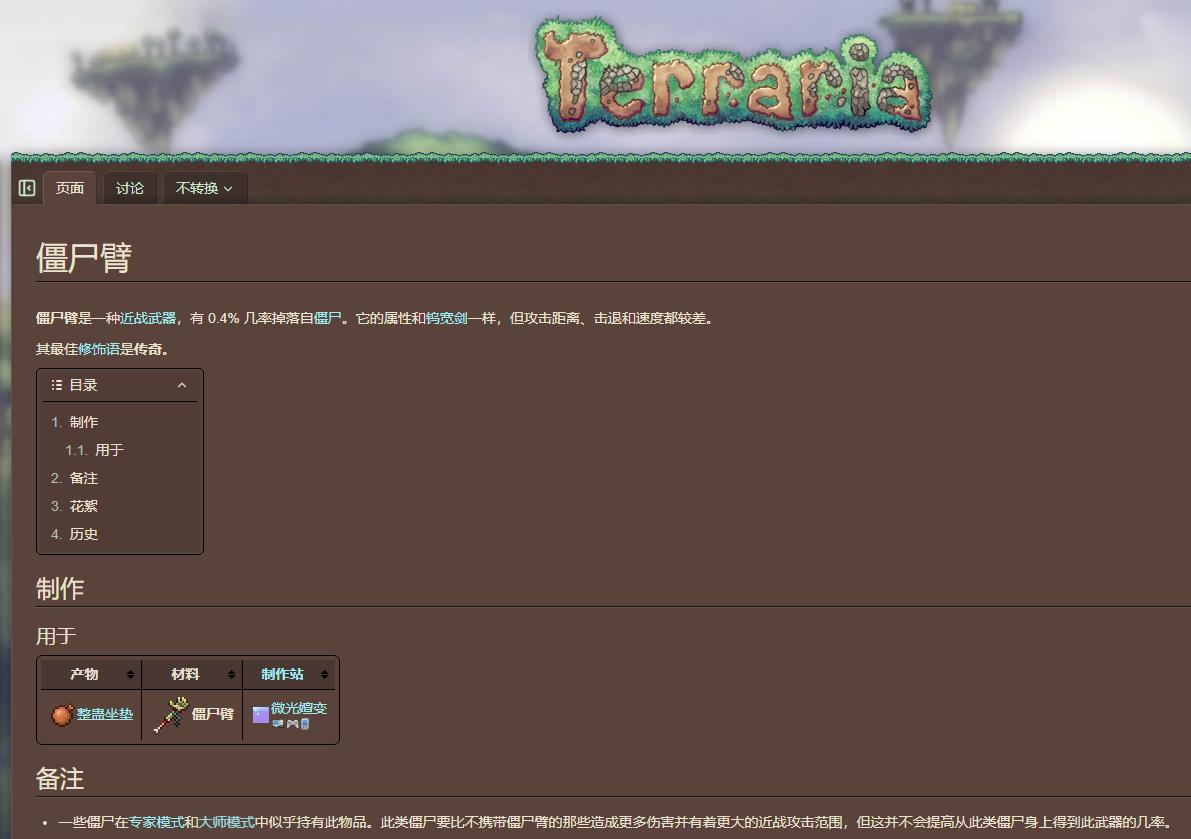Open the 专家模式 link
The width and height of the screenshot is (1191, 839).
[x=156, y=822]
